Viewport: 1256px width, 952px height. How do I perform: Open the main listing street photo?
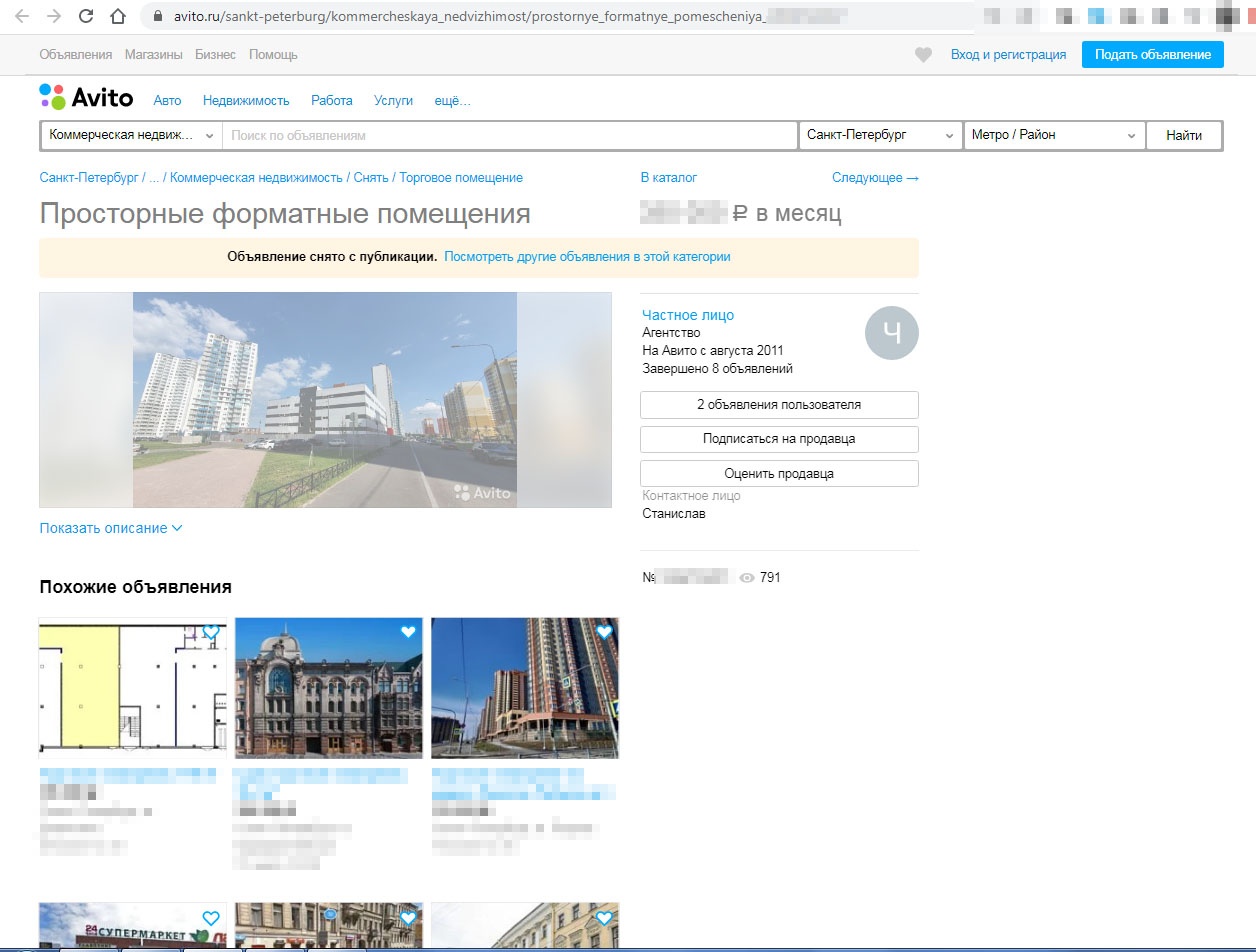[x=325, y=400]
